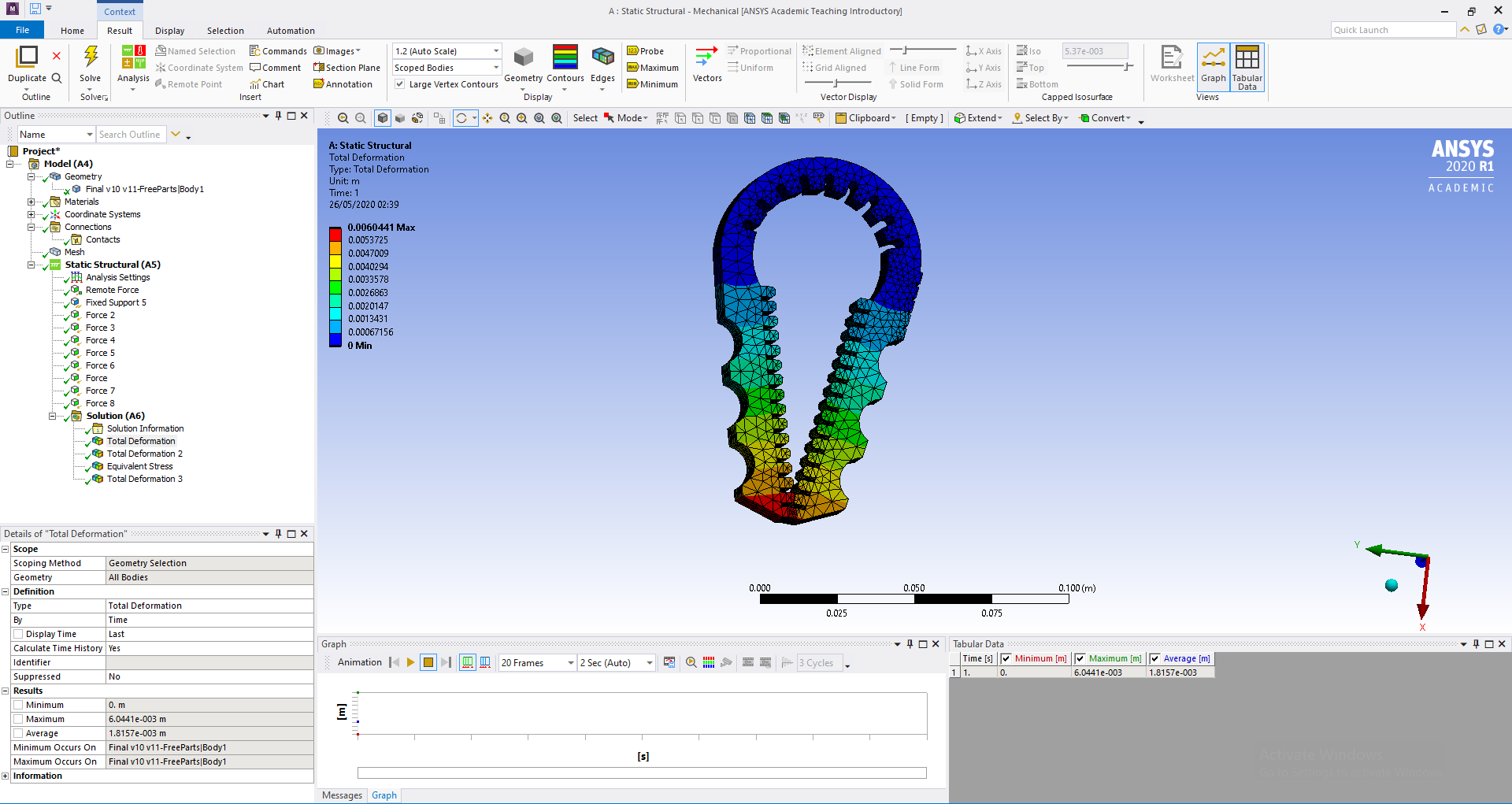Insert a Section Plane
The width and height of the screenshot is (1512, 804).
[346, 68]
